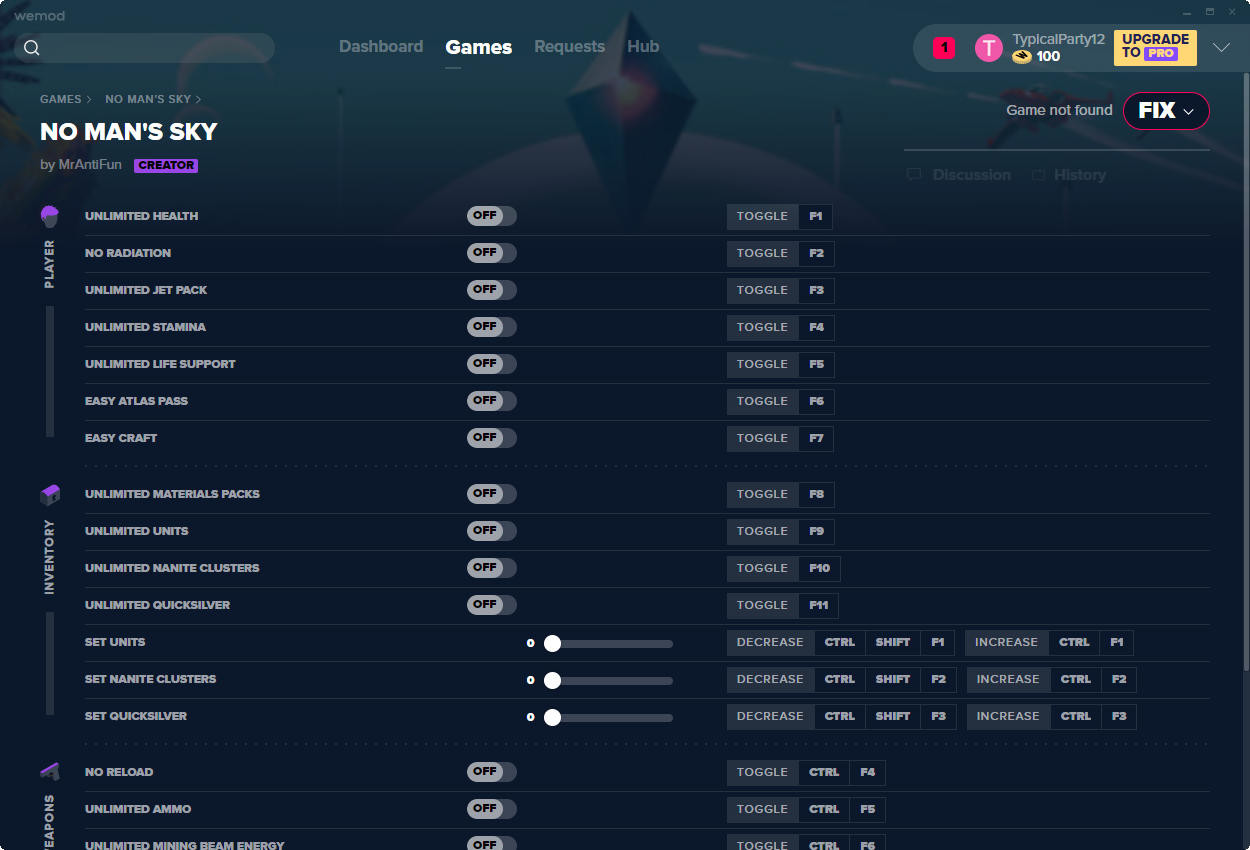The image size is (1250, 850).
Task: Open Discussion speech bubble icon
Action: [914, 175]
